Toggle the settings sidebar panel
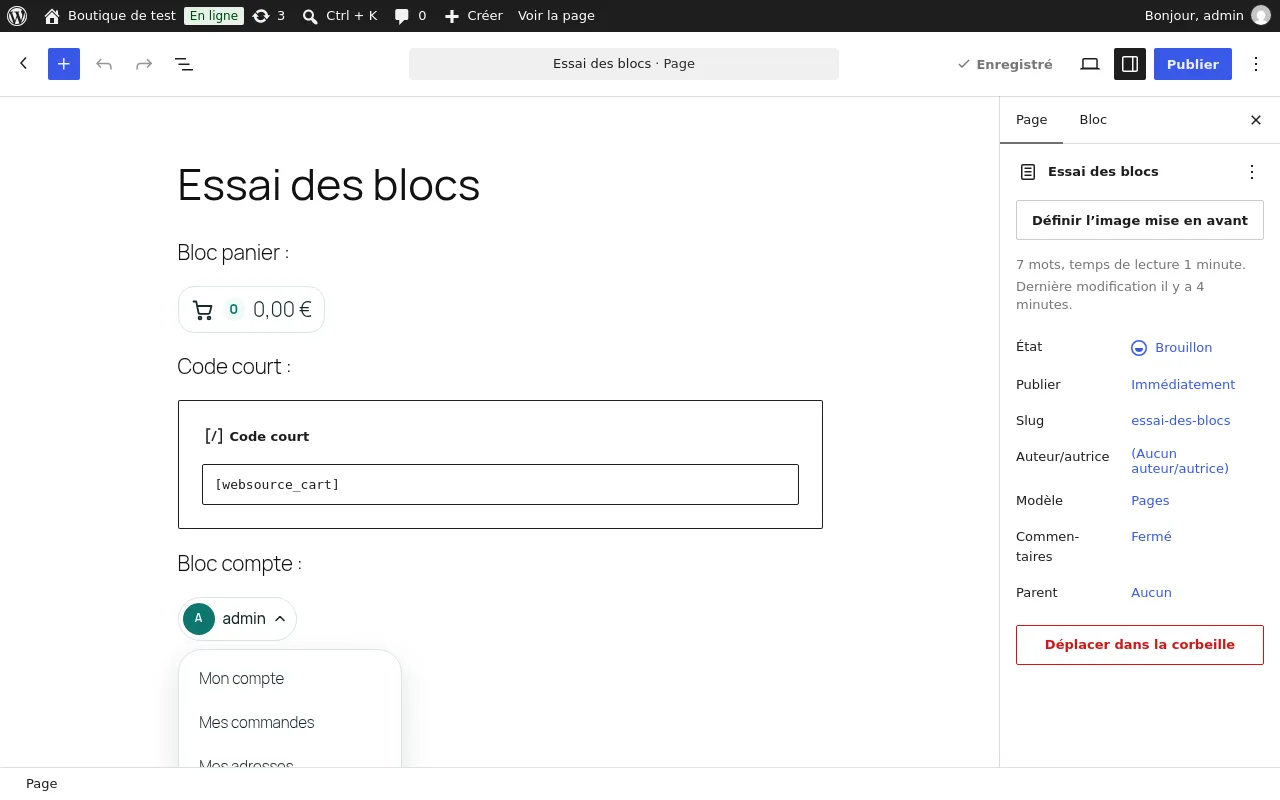The height and width of the screenshot is (800, 1280). point(1130,64)
